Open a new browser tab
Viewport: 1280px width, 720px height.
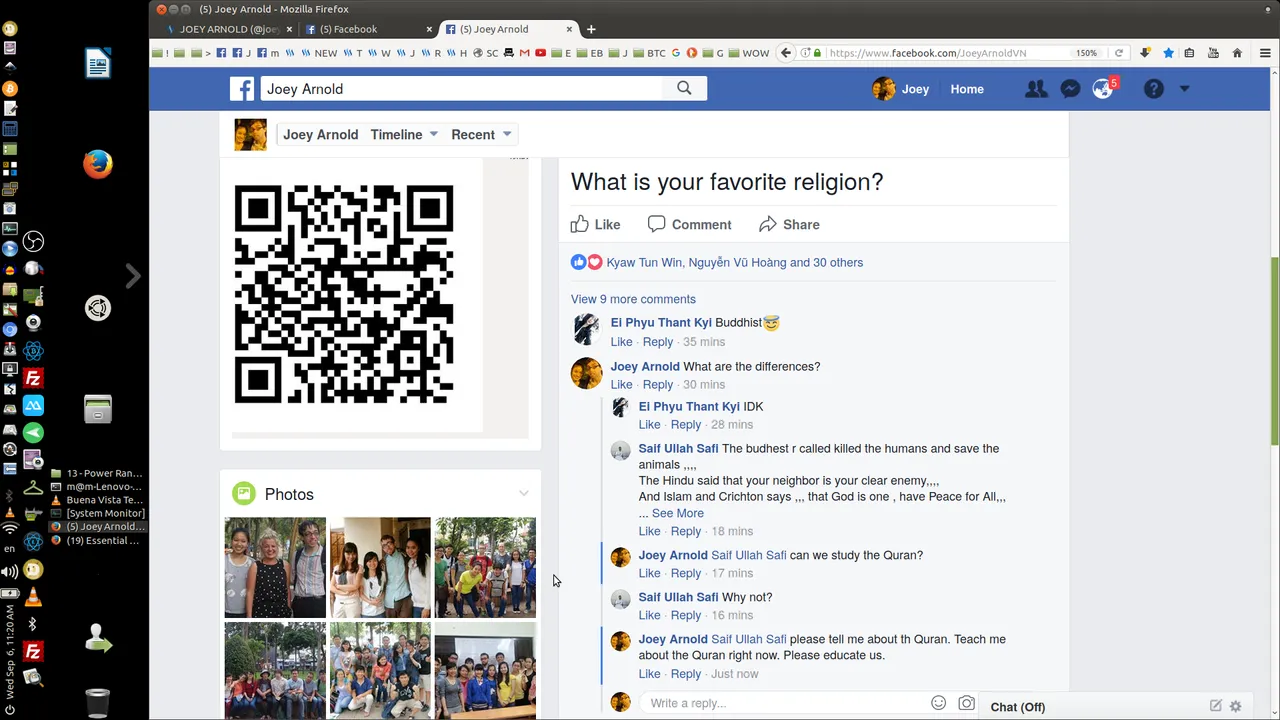pyautogui.click(x=591, y=29)
